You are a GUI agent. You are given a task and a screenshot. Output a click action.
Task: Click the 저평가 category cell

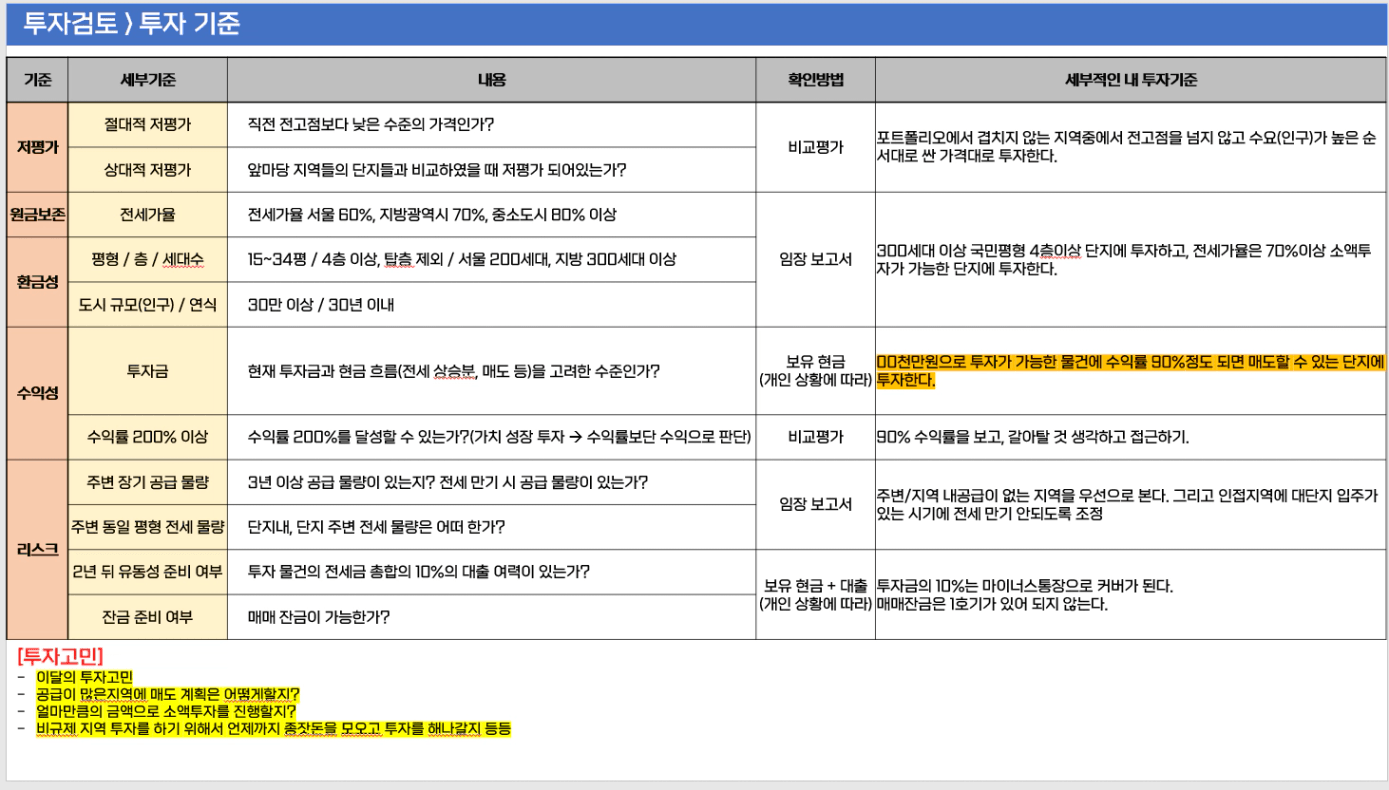point(37,146)
